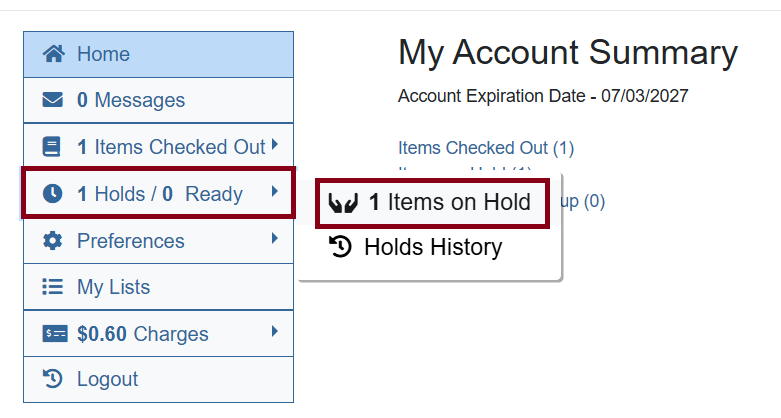The image size is (781, 418).
Task: Click the Messages envelope icon
Action: click(x=53, y=100)
